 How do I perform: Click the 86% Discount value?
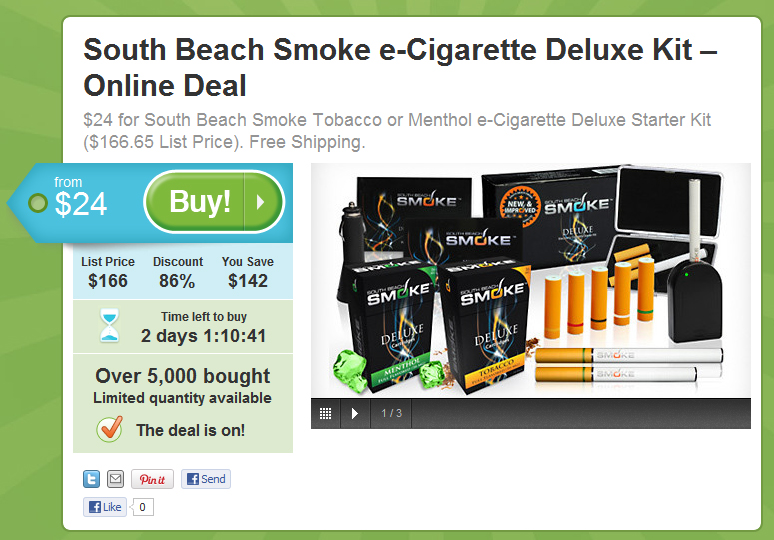pos(177,281)
